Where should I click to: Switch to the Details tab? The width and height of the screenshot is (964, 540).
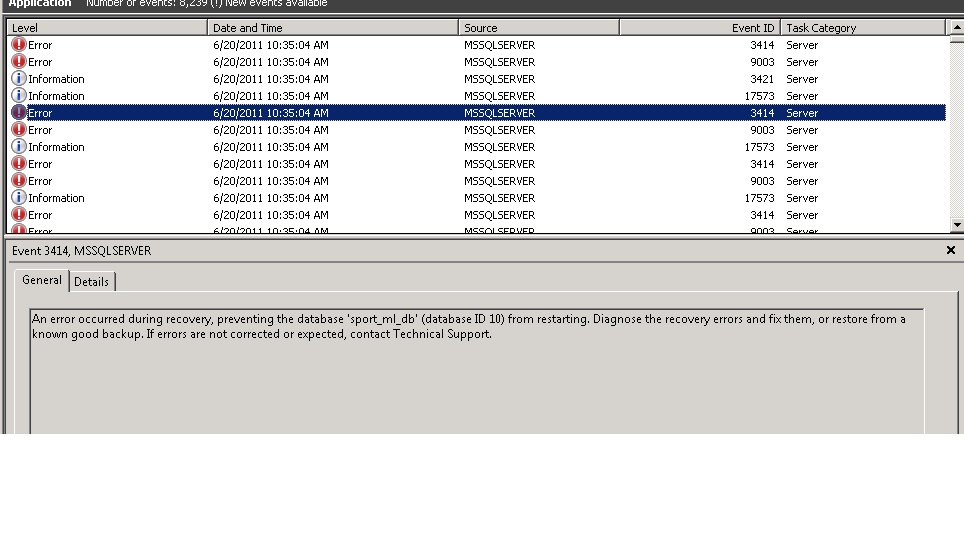[x=92, y=282]
